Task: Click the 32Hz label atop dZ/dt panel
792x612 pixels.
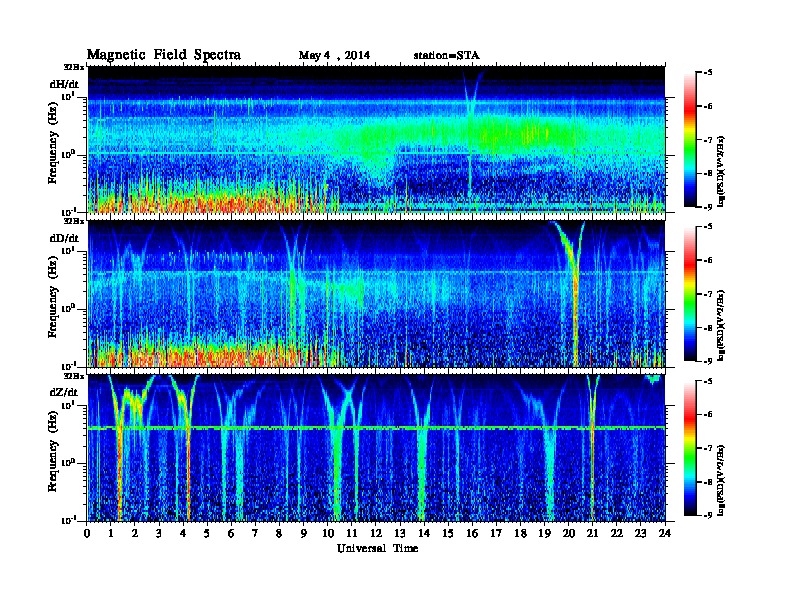Action: [x=74, y=375]
